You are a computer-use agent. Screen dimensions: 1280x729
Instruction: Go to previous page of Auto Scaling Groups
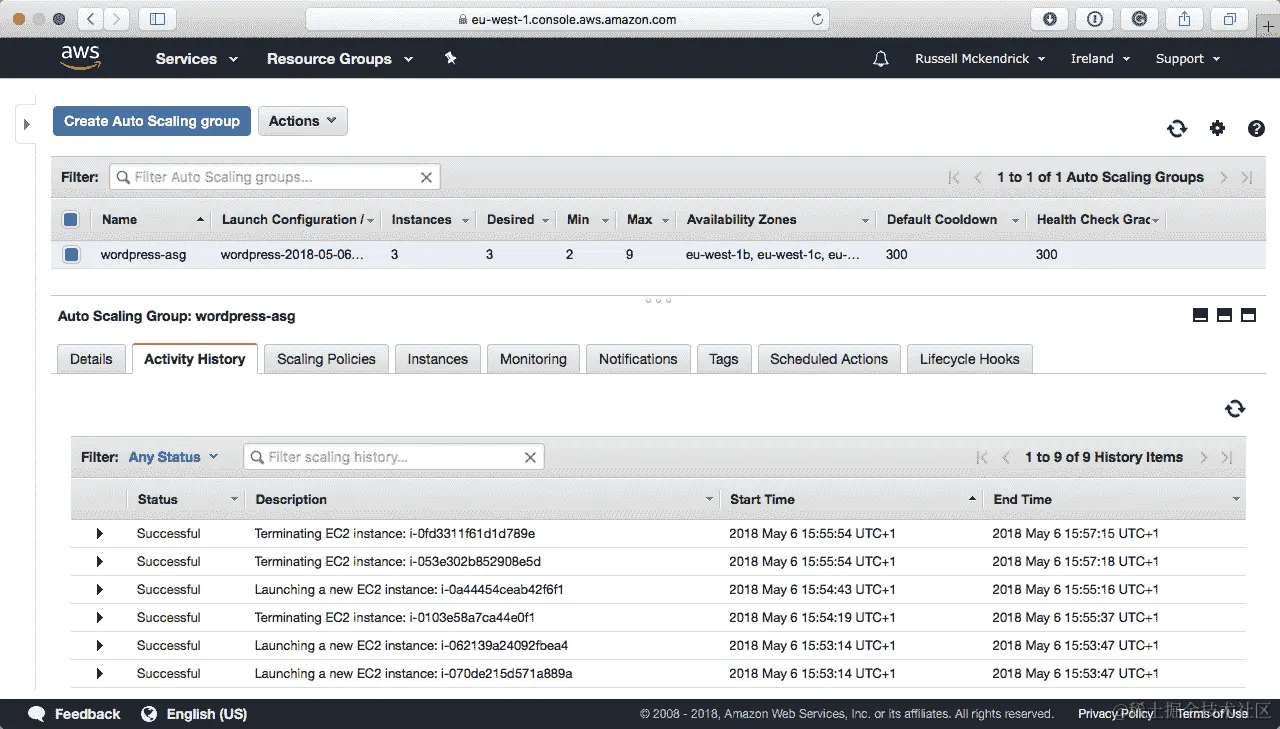978,177
